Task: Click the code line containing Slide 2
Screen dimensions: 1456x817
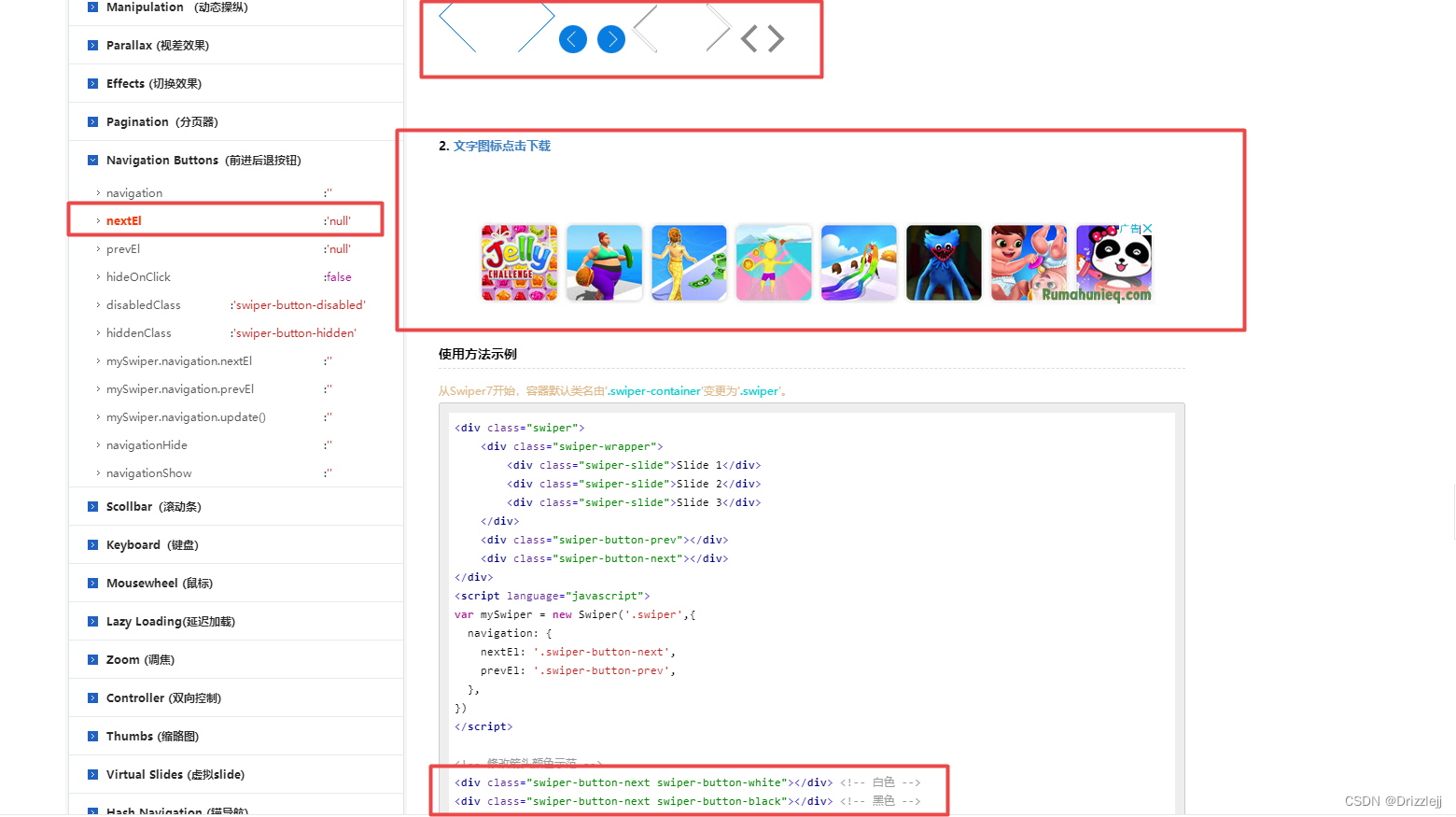Action: coord(634,484)
